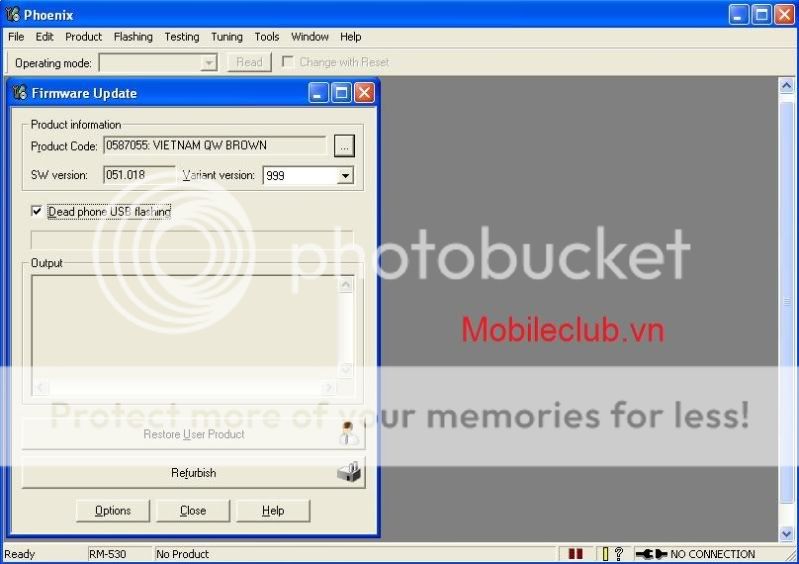Close the Firmware Update window
This screenshot has width=799, height=564.
point(364,93)
